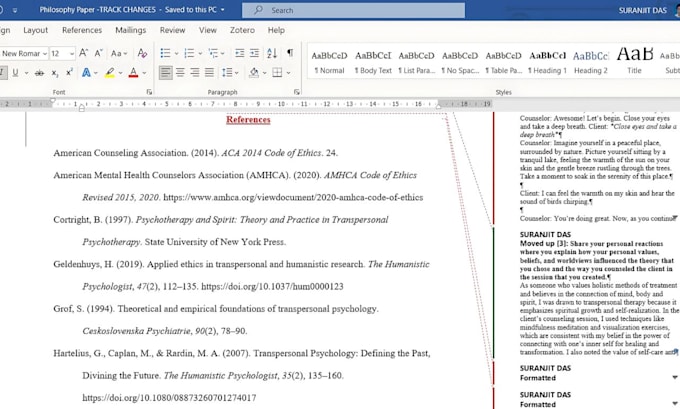The width and height of the screenshot is (680, 409).
Task: Sort text alphabetically with A-Z icon
Action: [272, 53]
